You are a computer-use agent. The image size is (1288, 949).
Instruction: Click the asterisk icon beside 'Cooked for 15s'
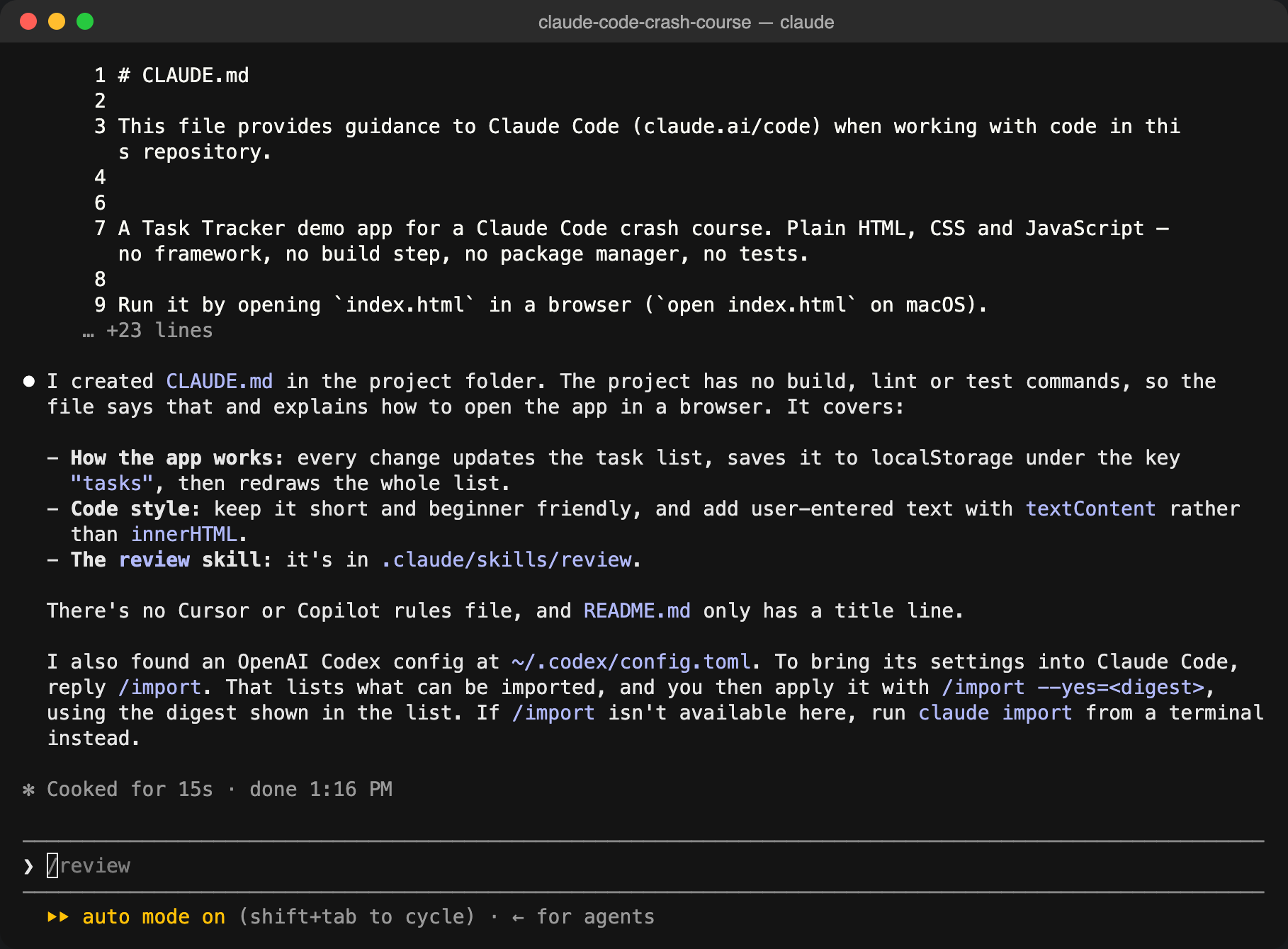click(x=29, y=790)
